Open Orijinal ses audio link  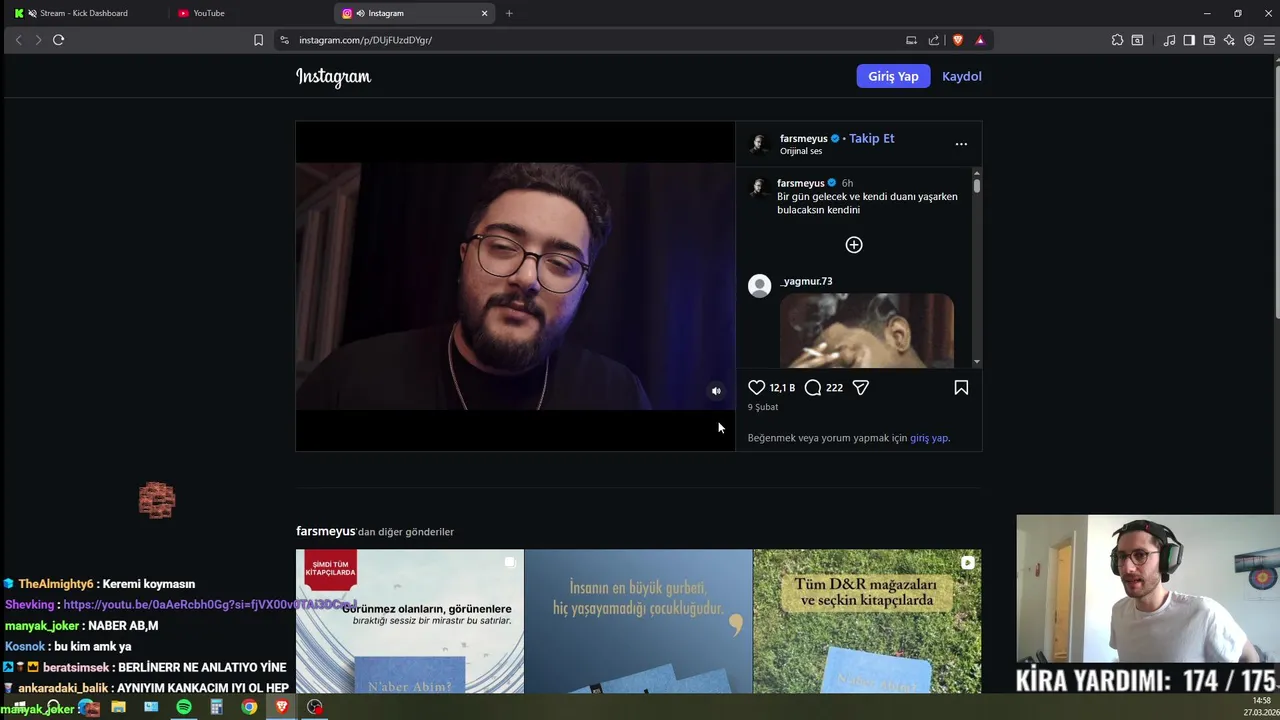point(801,151)
